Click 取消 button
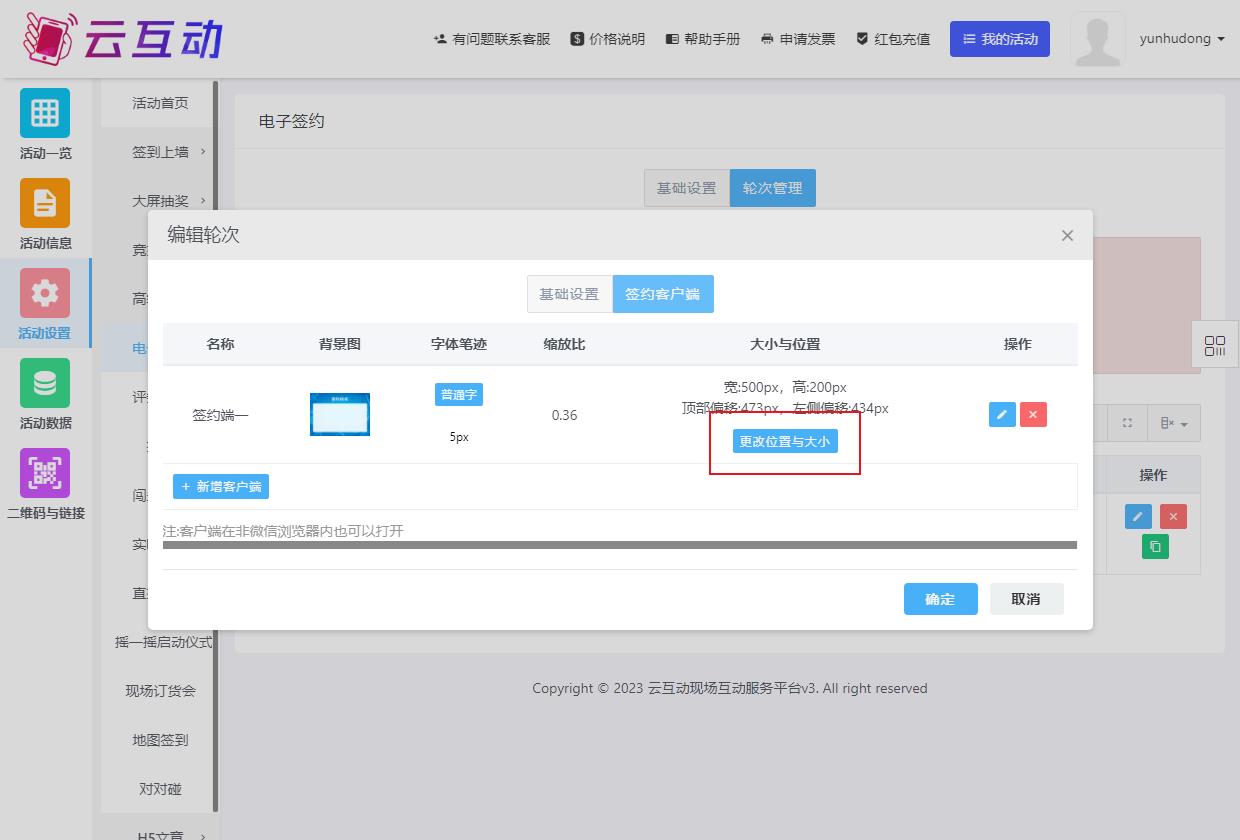Screen dimensions: 1240x840 pos(1026,599)
